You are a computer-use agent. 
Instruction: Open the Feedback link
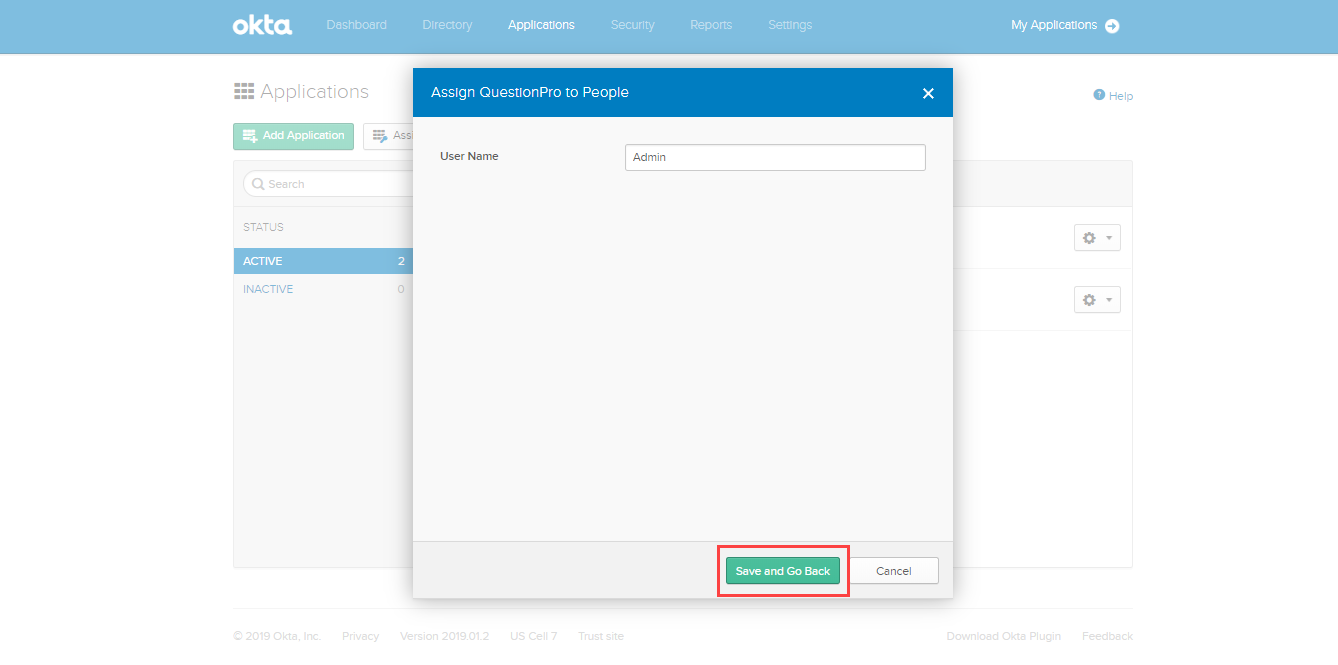pyautogui.click(x=1107, y=636)
